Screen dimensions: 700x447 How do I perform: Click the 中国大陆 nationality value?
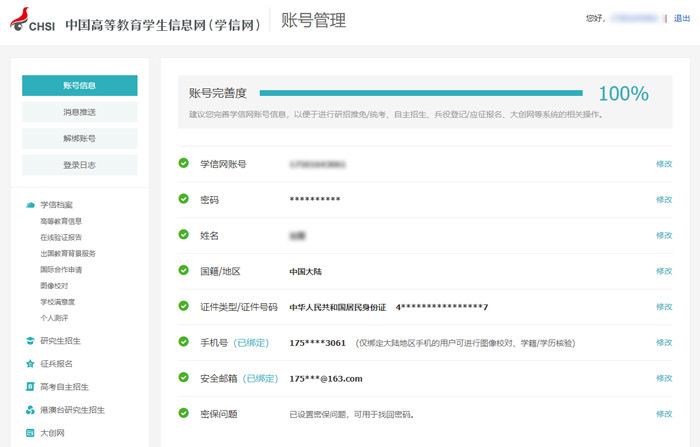tap(305, 272)
